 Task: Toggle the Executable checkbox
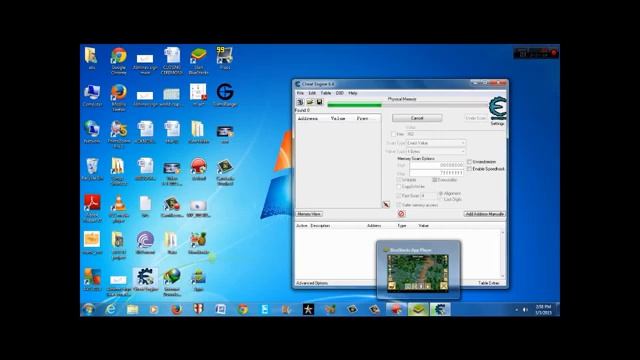[x=435, y=180]
